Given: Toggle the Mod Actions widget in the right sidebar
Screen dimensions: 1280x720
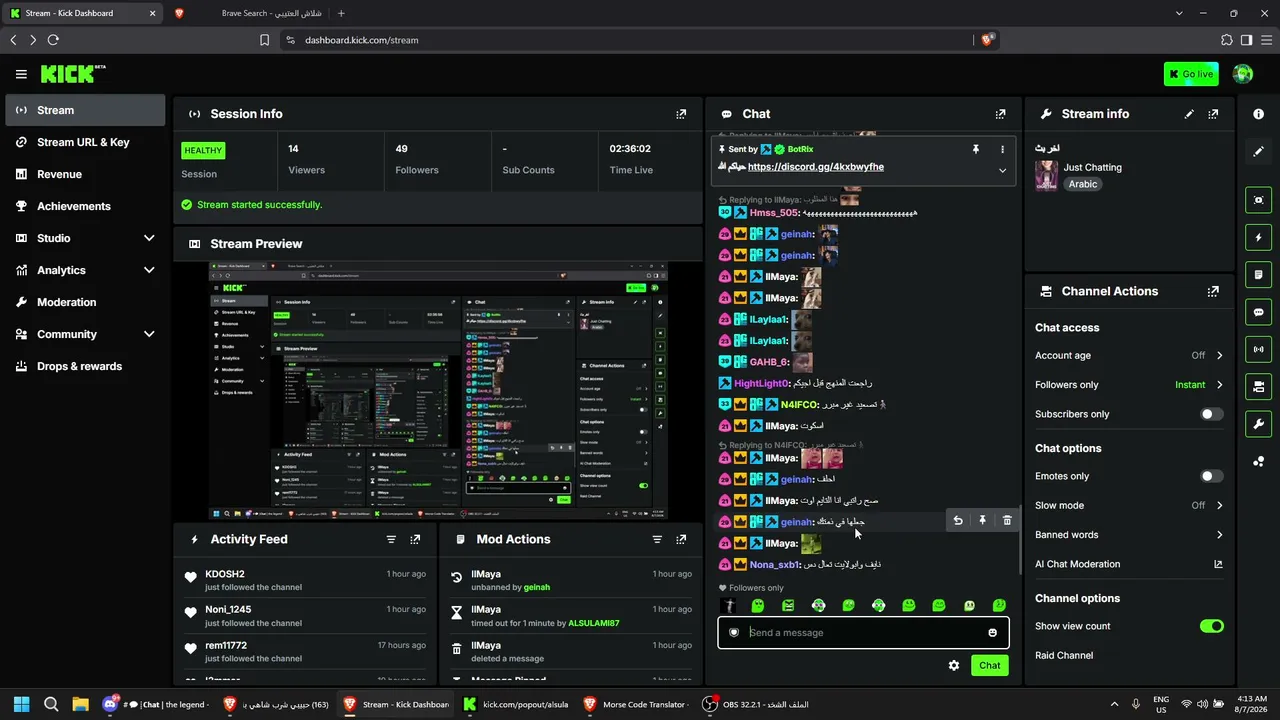Looking at the screenshot, I should point(1259,274).
